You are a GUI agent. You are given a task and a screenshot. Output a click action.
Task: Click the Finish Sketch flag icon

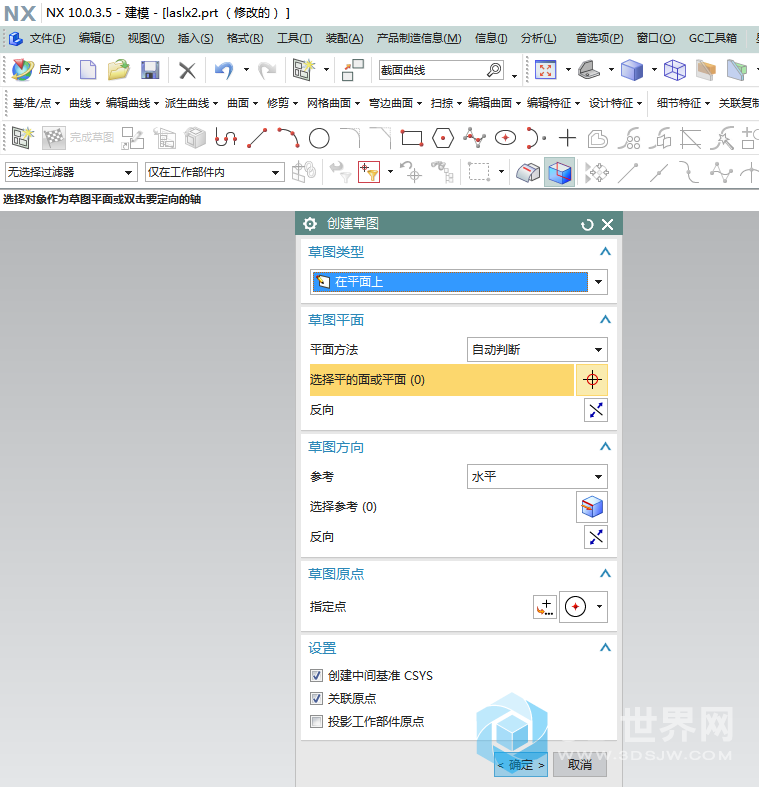pyautogui.click(x=54, y=138)
